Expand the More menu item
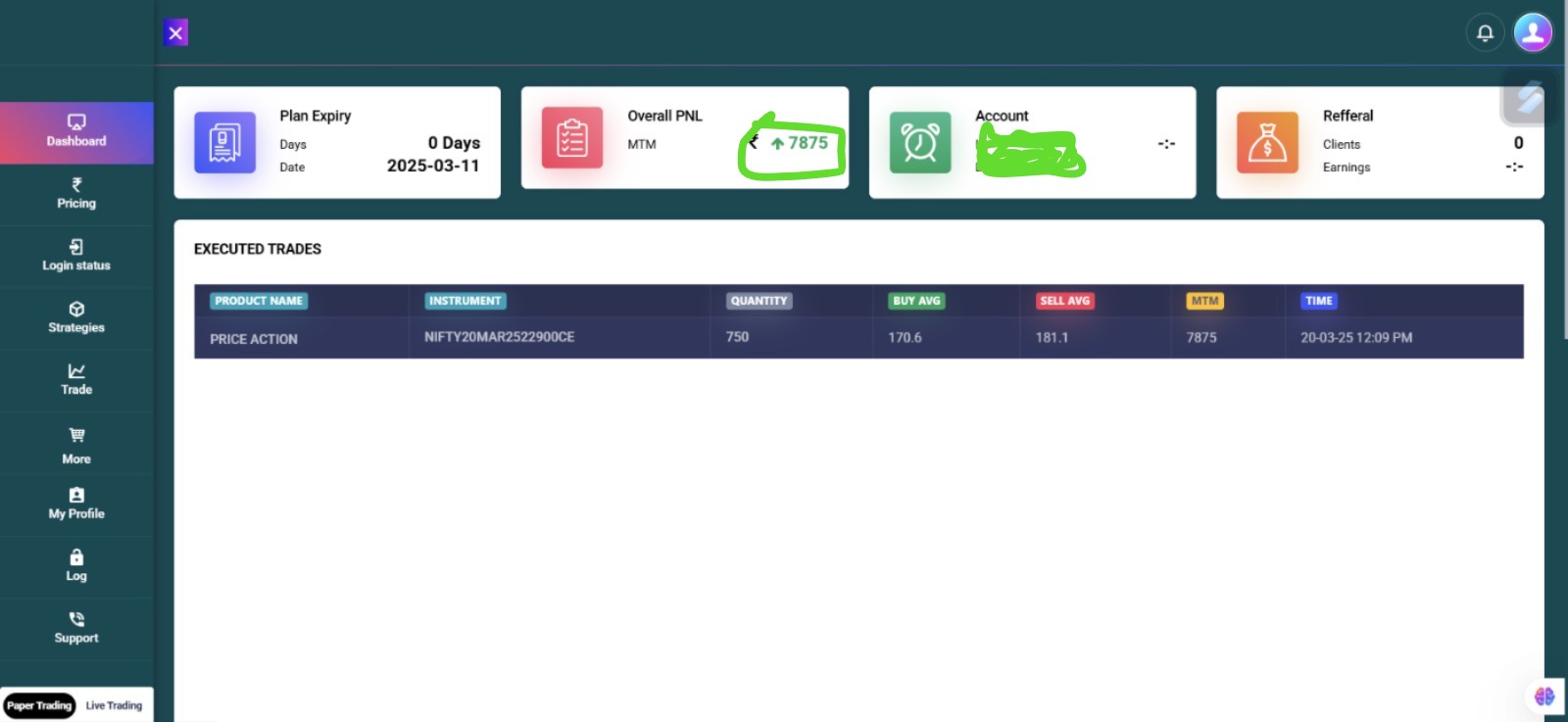This screenshot has height=722, width=1568. [76, 446]
